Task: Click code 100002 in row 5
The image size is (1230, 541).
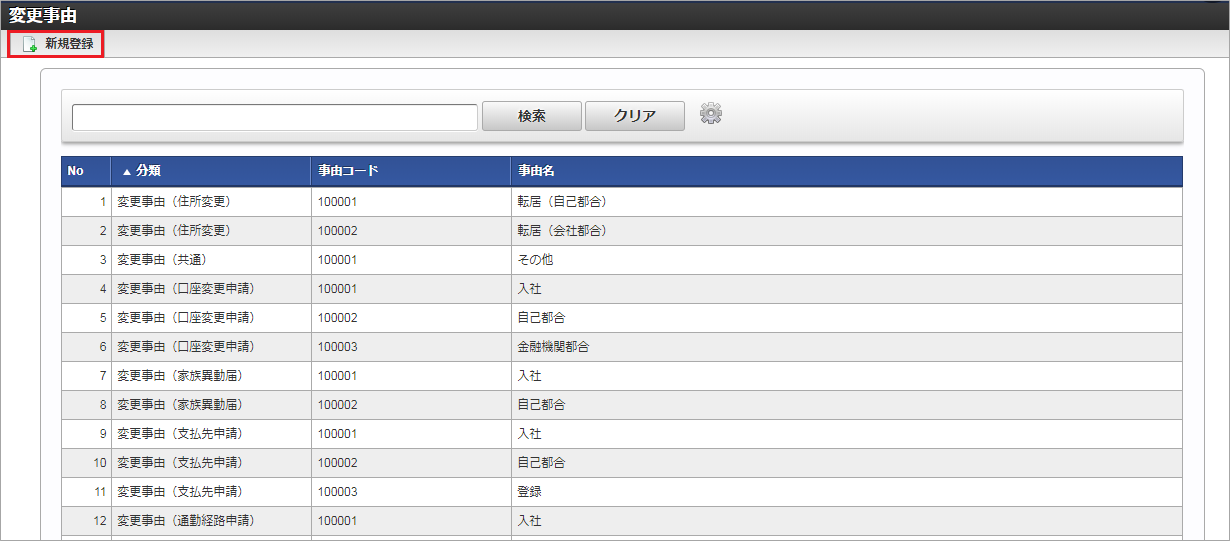Action: coord(337,318)
